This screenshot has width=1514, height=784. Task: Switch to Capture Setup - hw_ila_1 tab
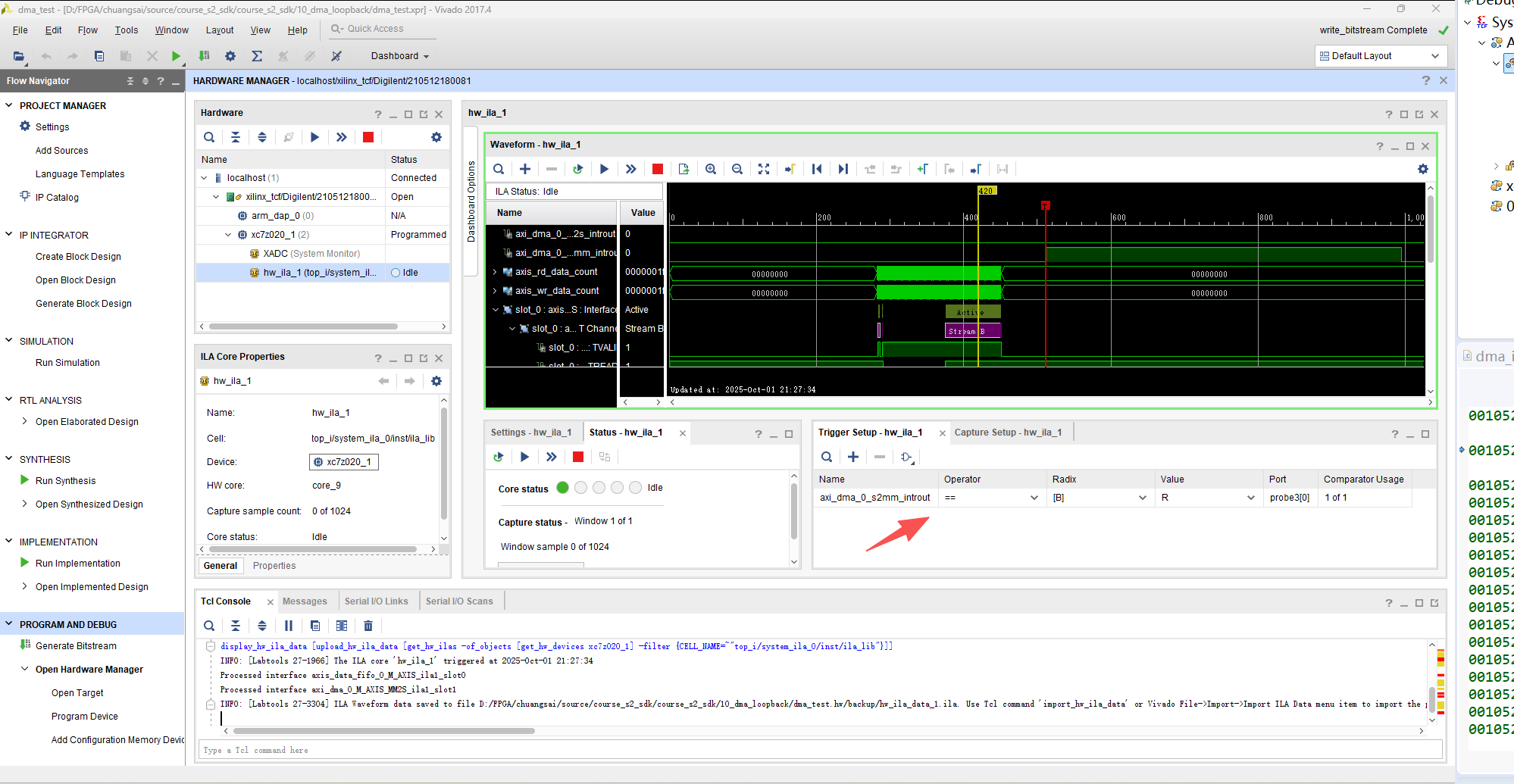point(1008,433)
